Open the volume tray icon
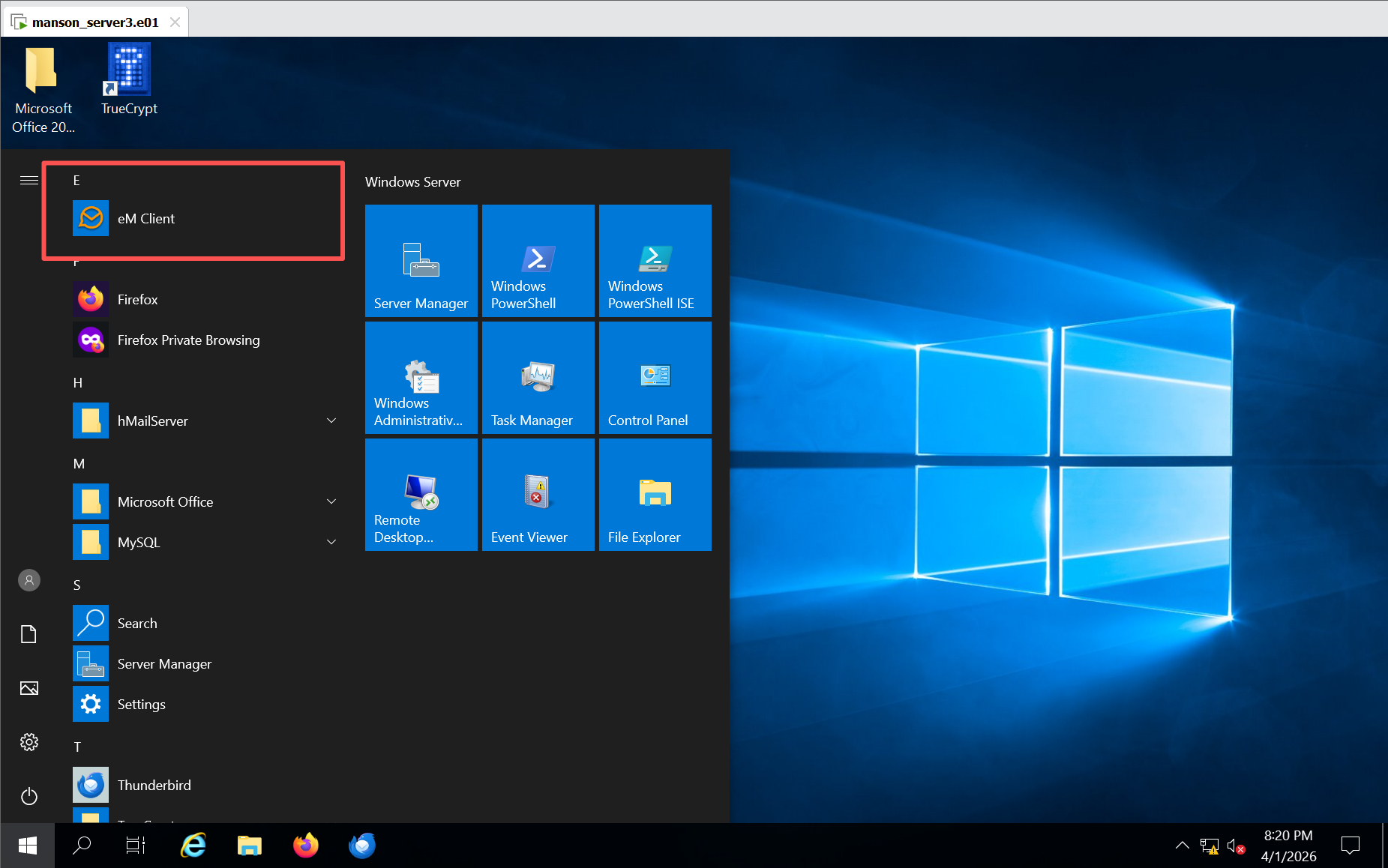1388x868 pixels. point(1236,846)
